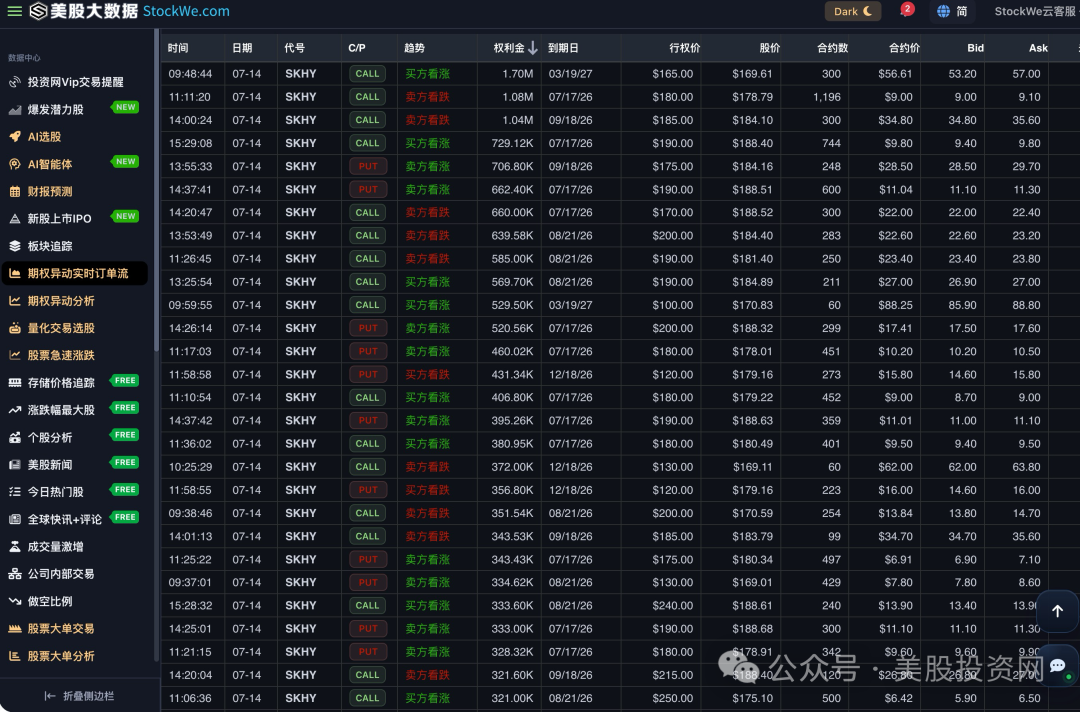This screenshot has height=712, width=1080.
Task: Click the AI智能体 icon
Action: point(14,164)
